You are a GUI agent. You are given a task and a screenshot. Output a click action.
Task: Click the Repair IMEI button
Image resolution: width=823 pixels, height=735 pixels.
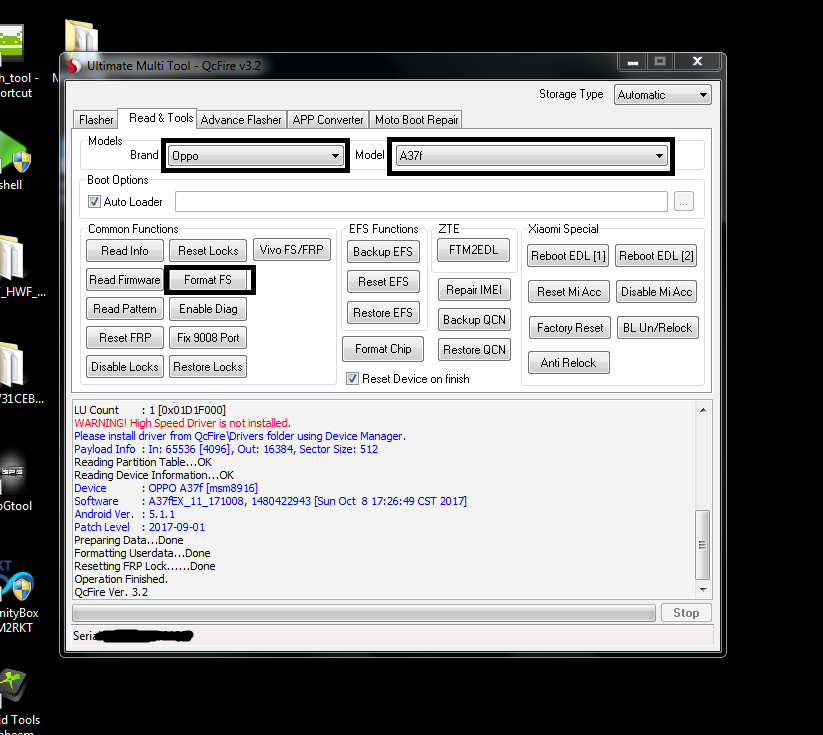point(475,290)
